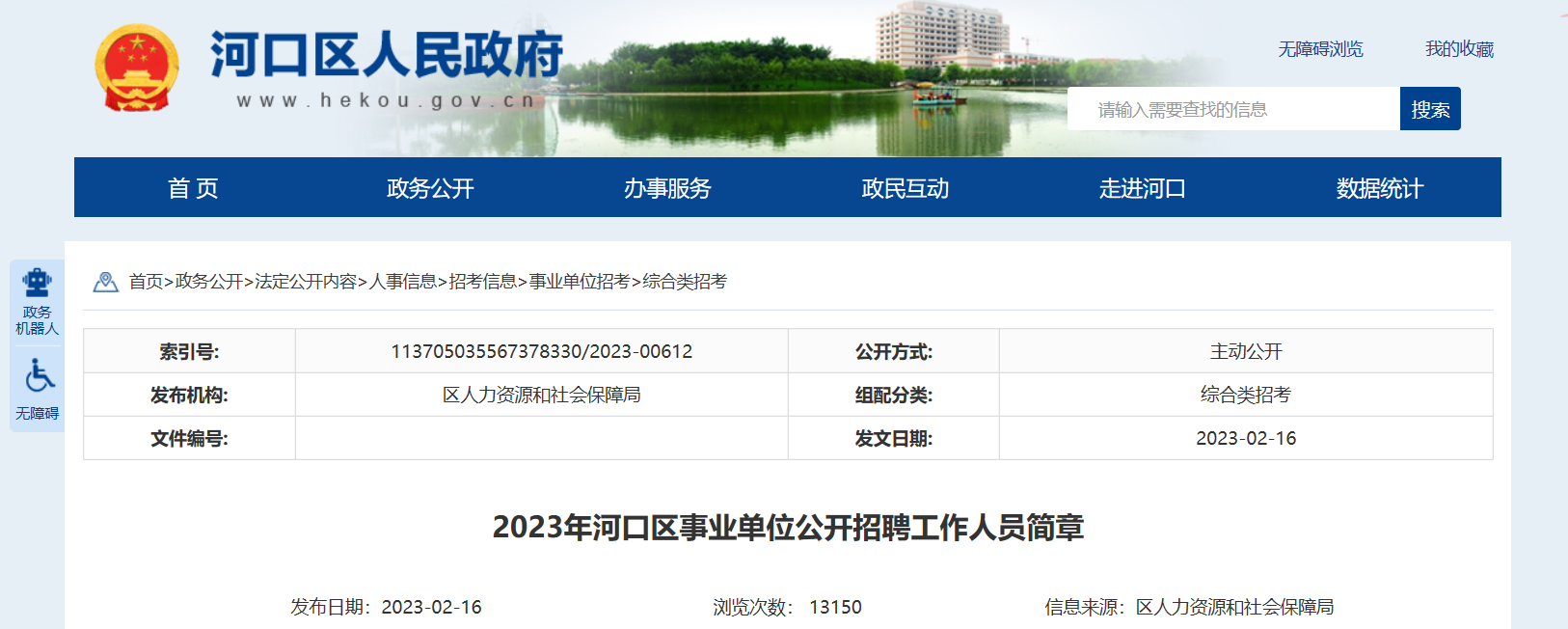Open the 政务公开 navigation tab
This screenshot has width=1568, height=629.
pyautogui.click(x=430, y=188)
